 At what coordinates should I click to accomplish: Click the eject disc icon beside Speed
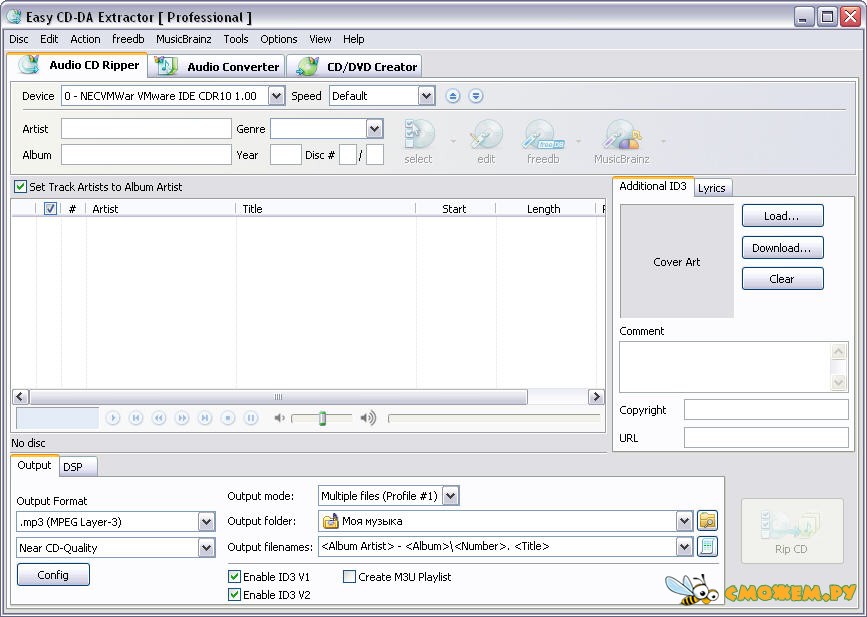pyautogui.click(x=453, y=96)
